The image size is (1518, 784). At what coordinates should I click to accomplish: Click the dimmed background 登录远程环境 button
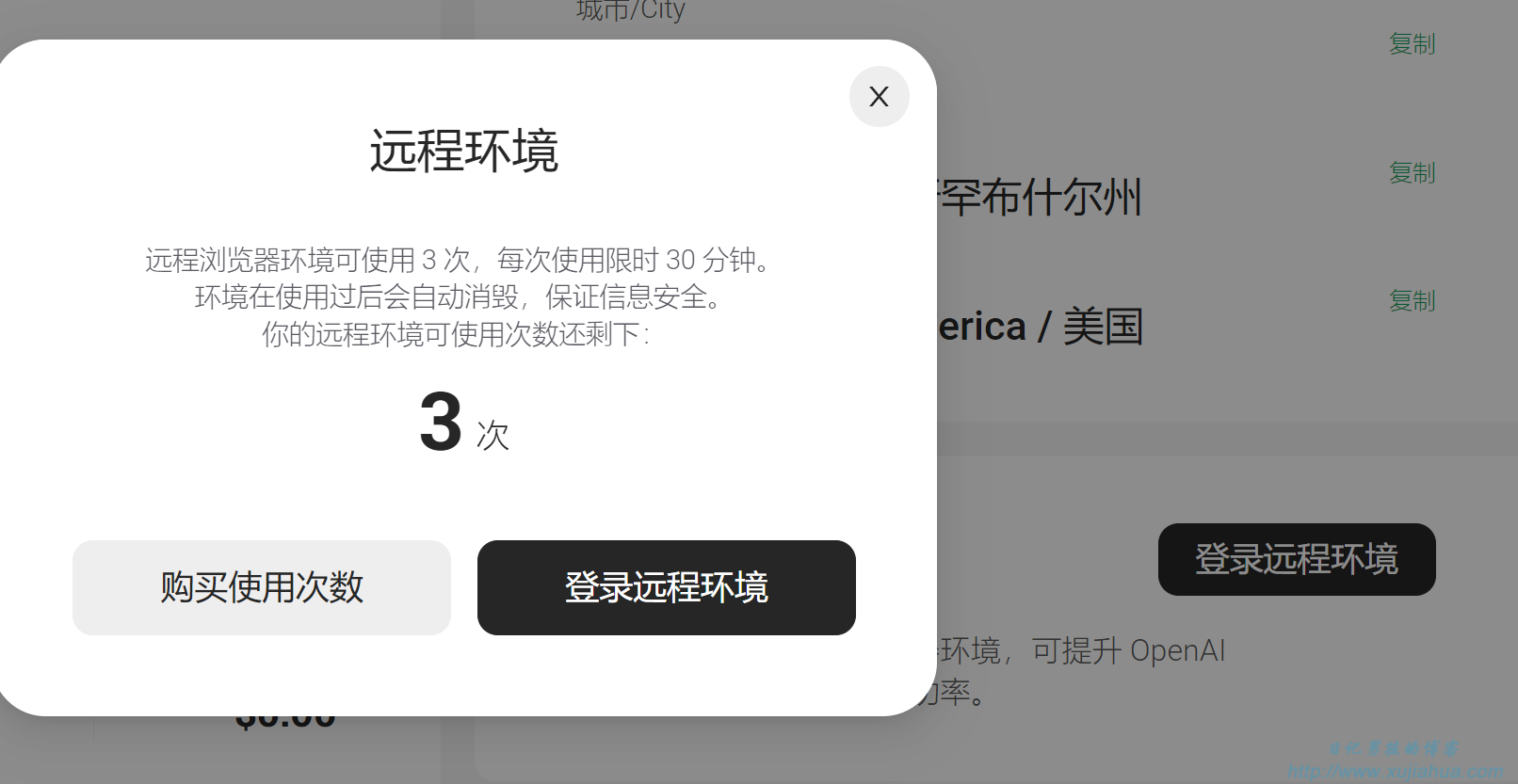pos(1297,559)
